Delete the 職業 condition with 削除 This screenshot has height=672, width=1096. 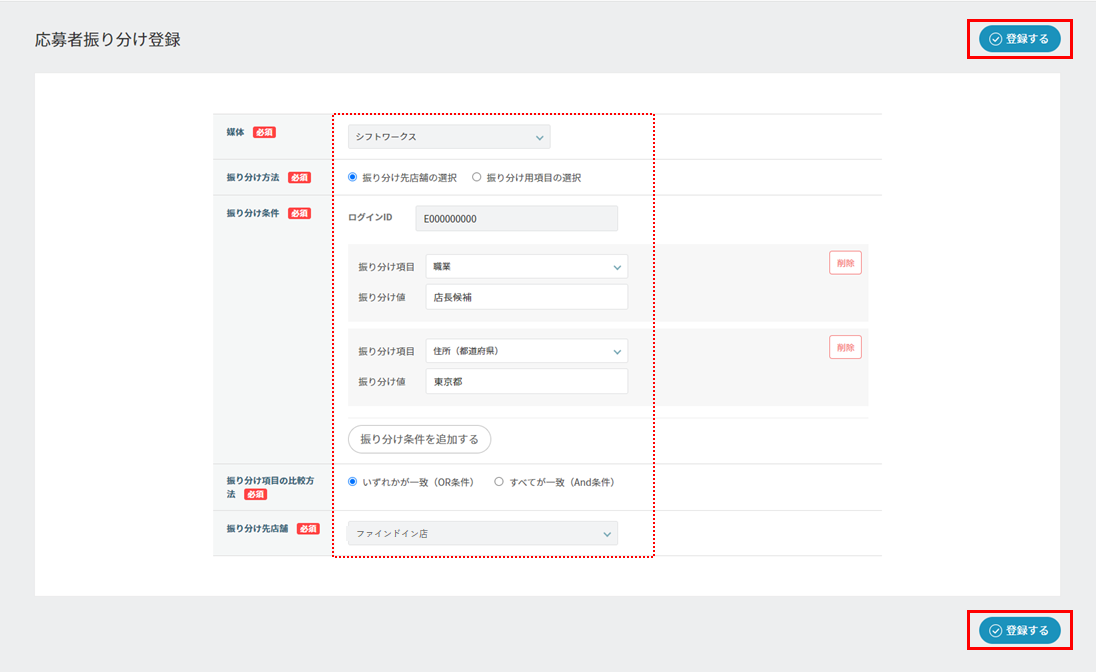pyautogui.click(x=845, y=263)
